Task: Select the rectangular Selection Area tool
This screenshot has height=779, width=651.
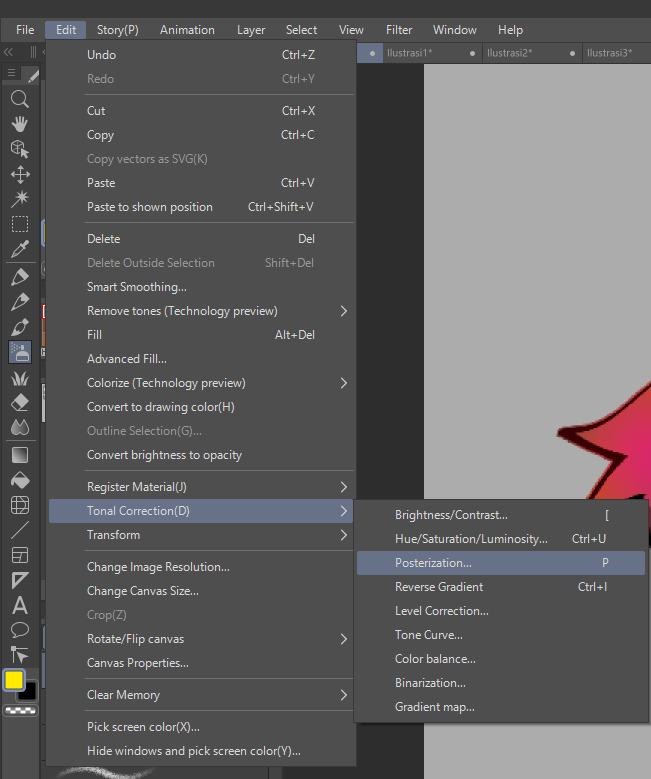Action: (x=19, y=224)
